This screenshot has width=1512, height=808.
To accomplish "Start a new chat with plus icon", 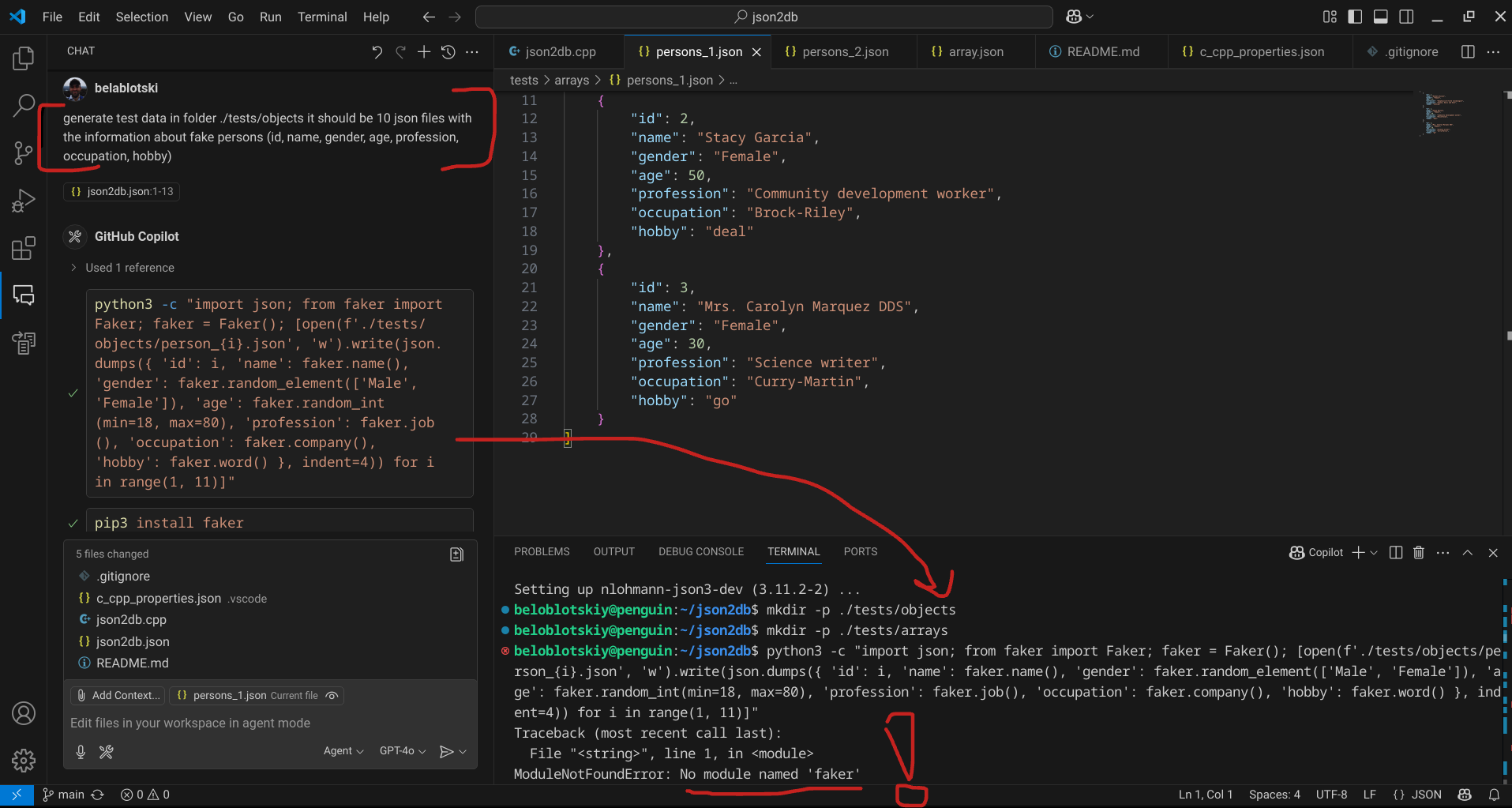I will [424, 52].
